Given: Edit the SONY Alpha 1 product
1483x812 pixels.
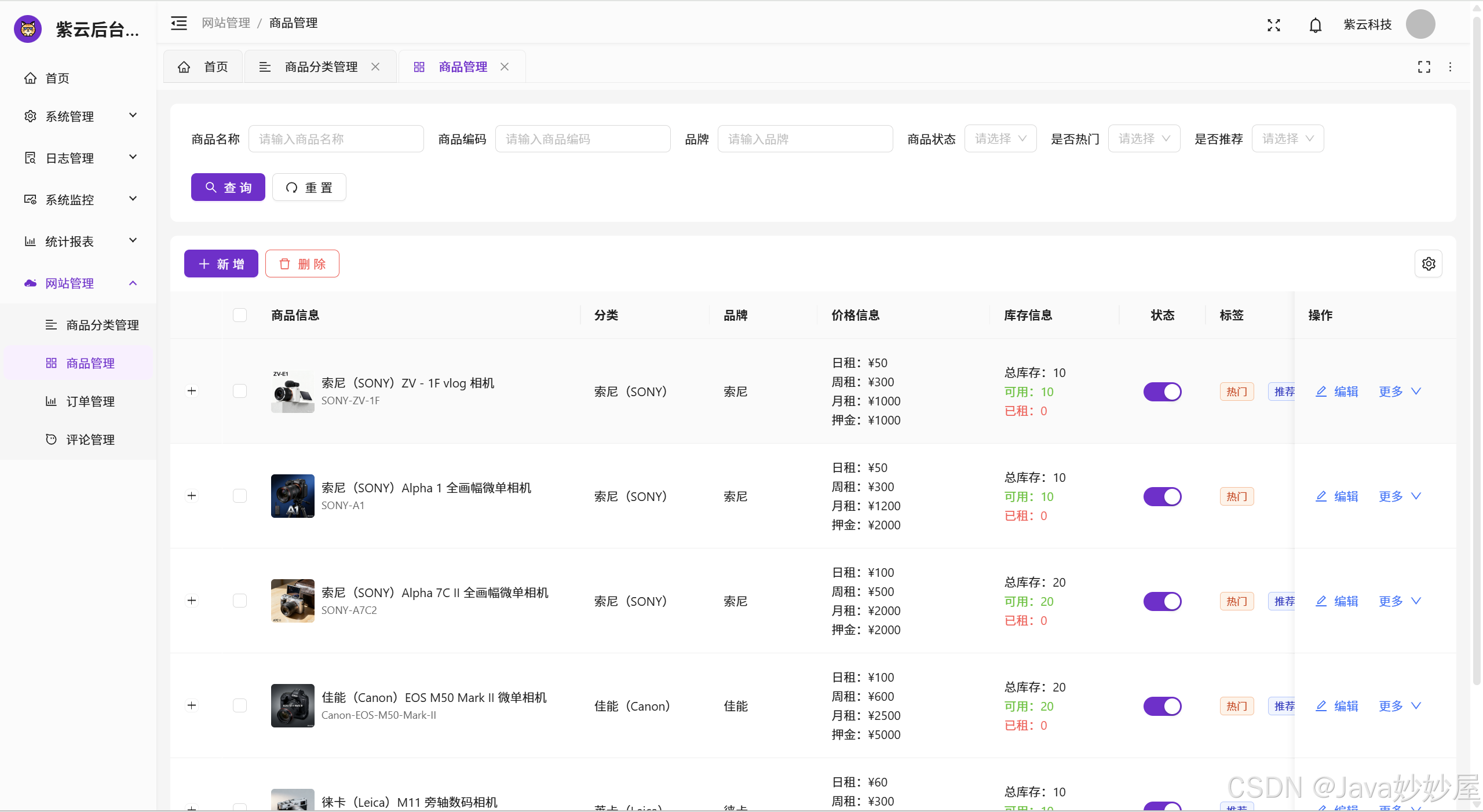Looking at the screenshot, I should (x=1337, y=496).
